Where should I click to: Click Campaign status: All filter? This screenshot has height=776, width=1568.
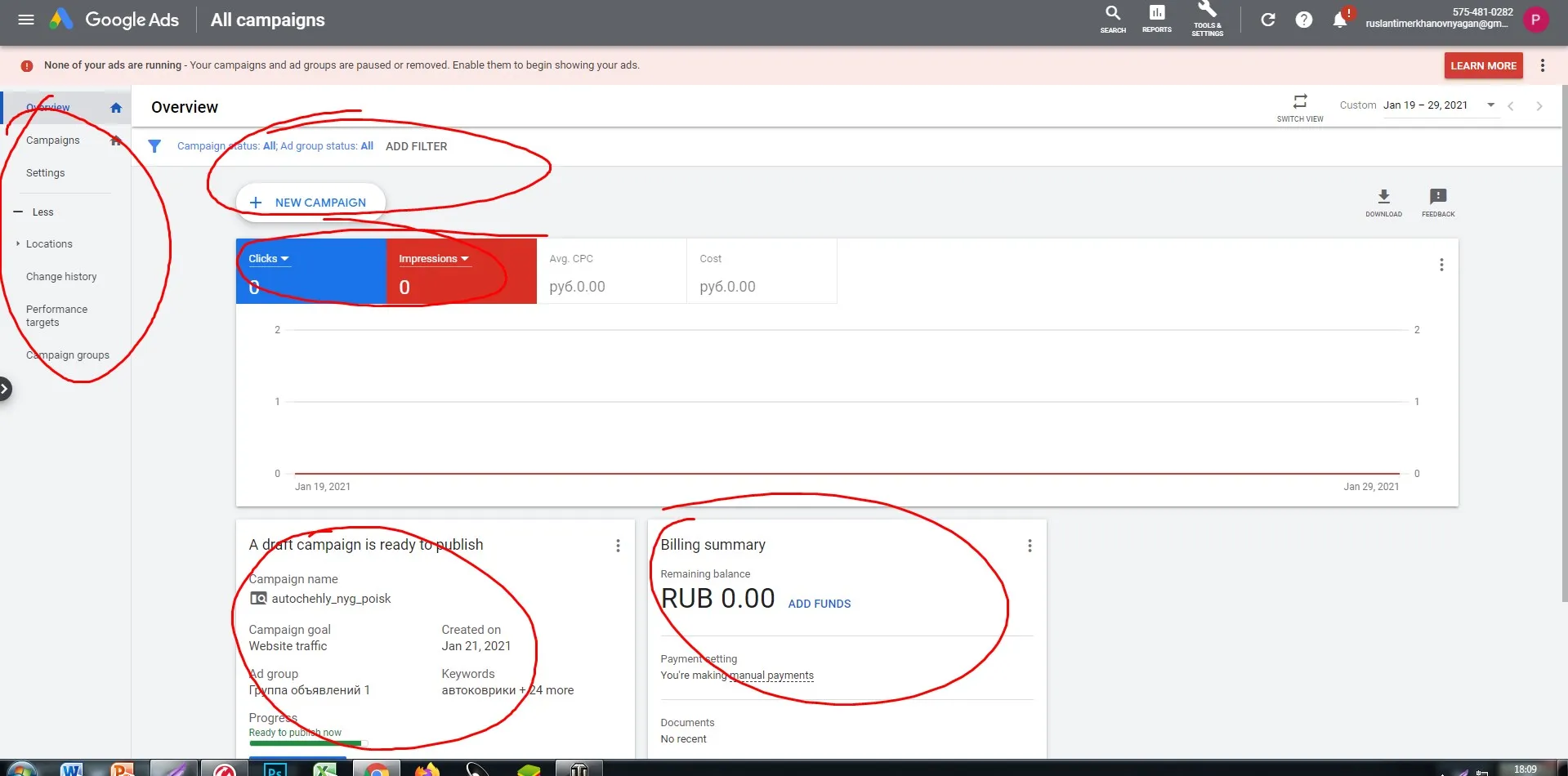pos(226,146)
